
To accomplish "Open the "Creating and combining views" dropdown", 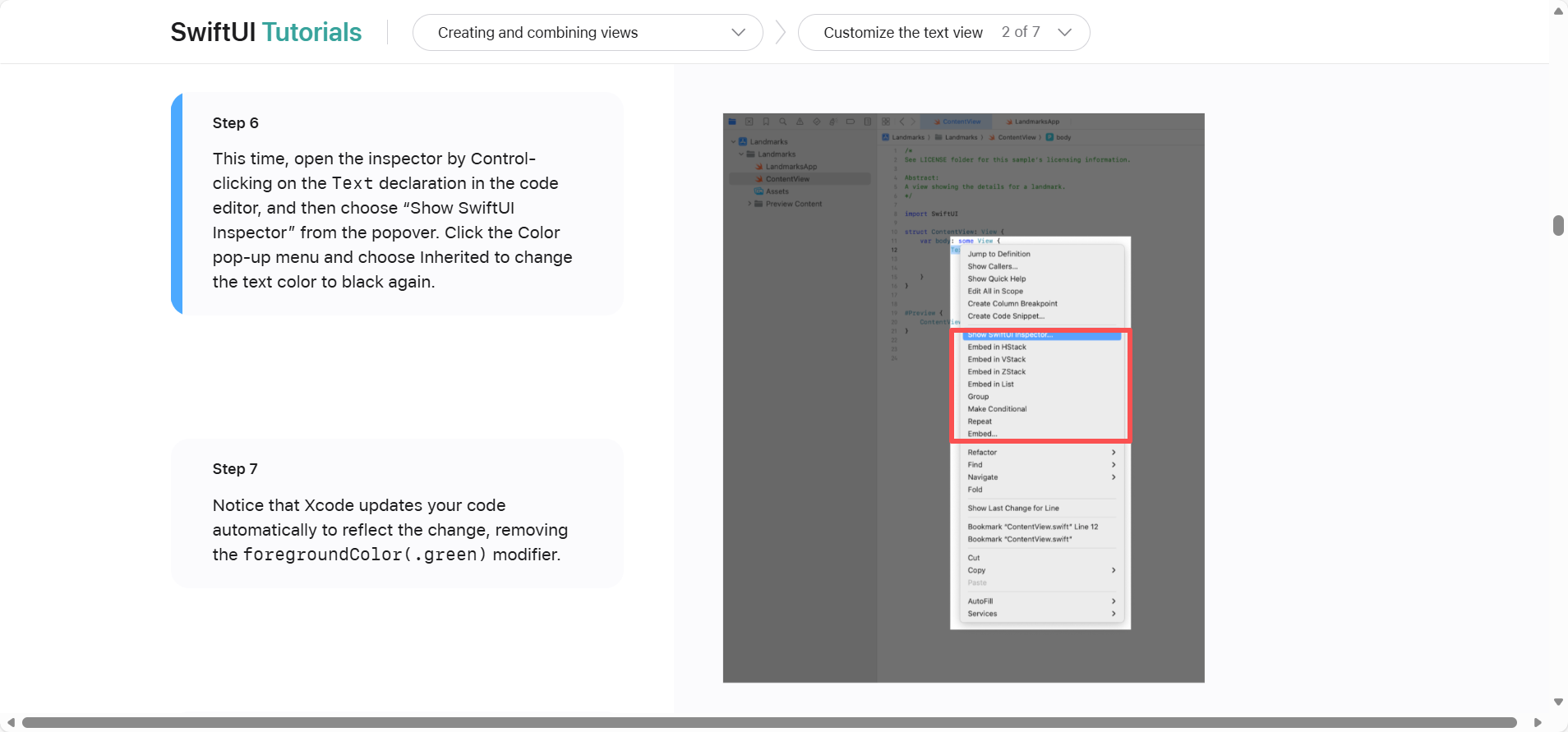I will tap(588, 33).
